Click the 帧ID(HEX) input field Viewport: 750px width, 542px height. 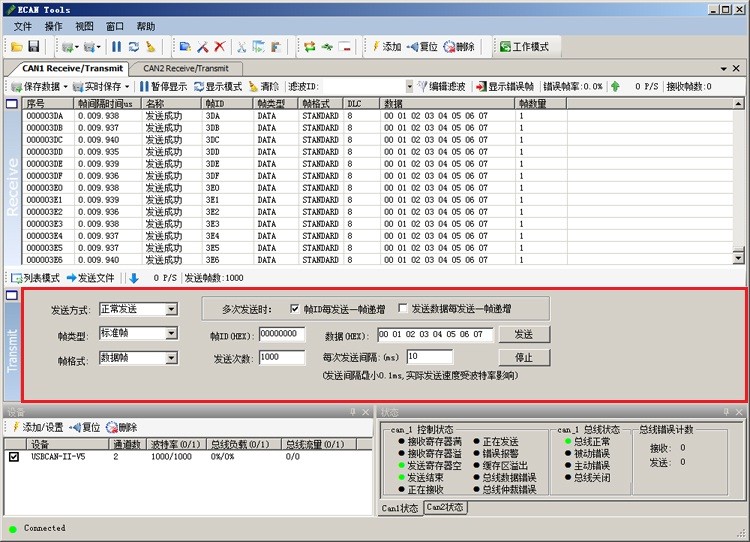(x=282, y=334)
